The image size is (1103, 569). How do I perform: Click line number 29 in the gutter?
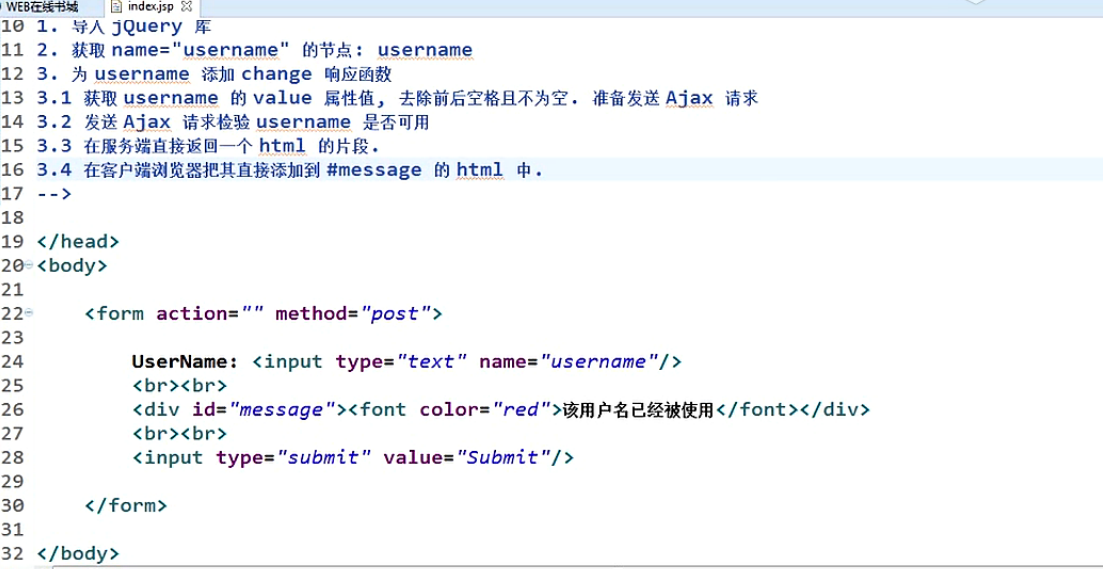13,481
